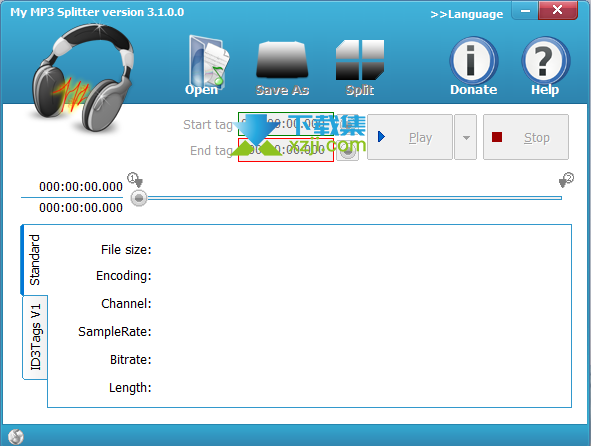The height and width of the screenshot is (446, 591).
Task: Click the playback position slider knob
Action: point(139,198)
